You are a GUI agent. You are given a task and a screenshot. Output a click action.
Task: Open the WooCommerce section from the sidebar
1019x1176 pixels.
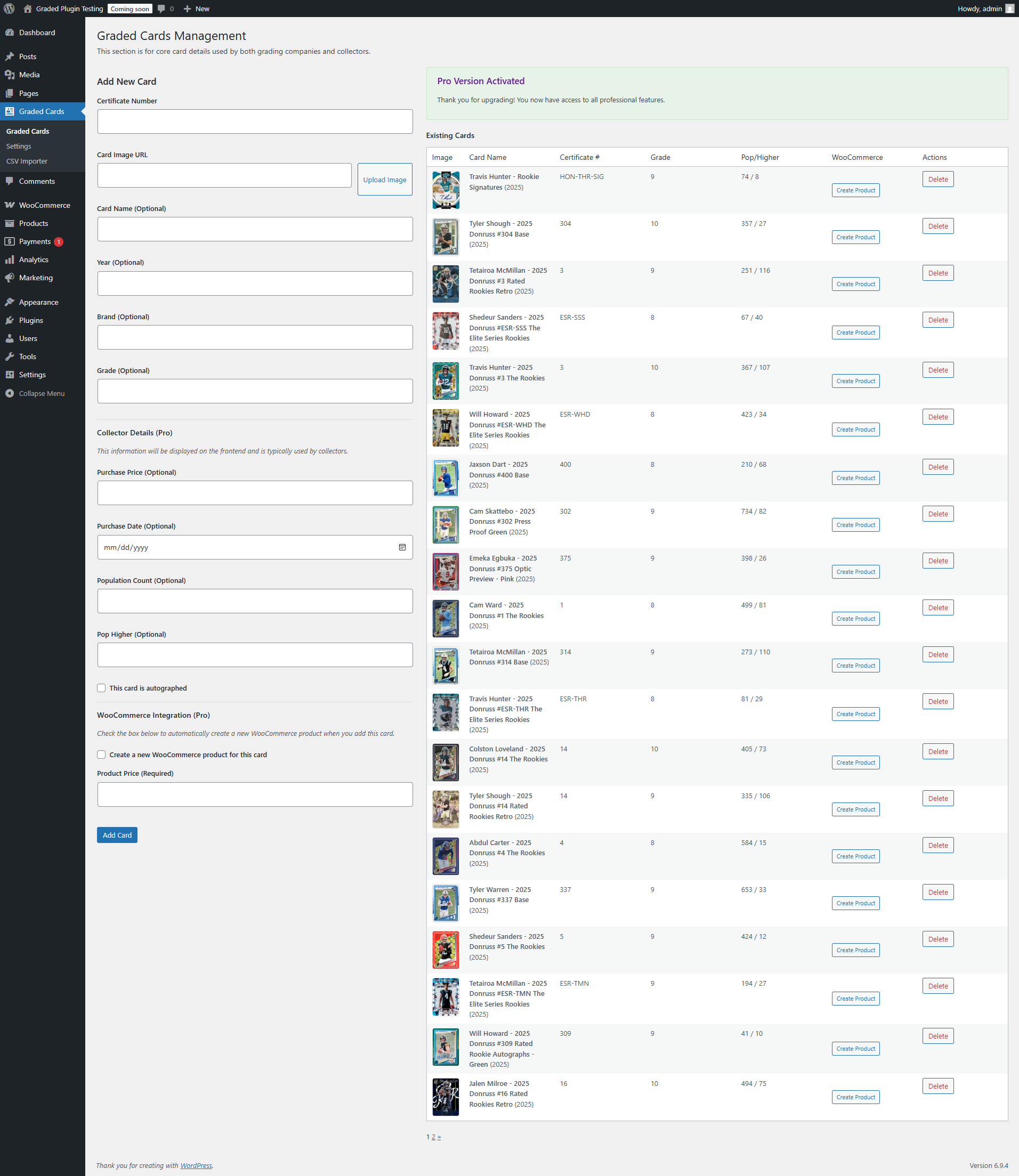[x=45, y=205]
